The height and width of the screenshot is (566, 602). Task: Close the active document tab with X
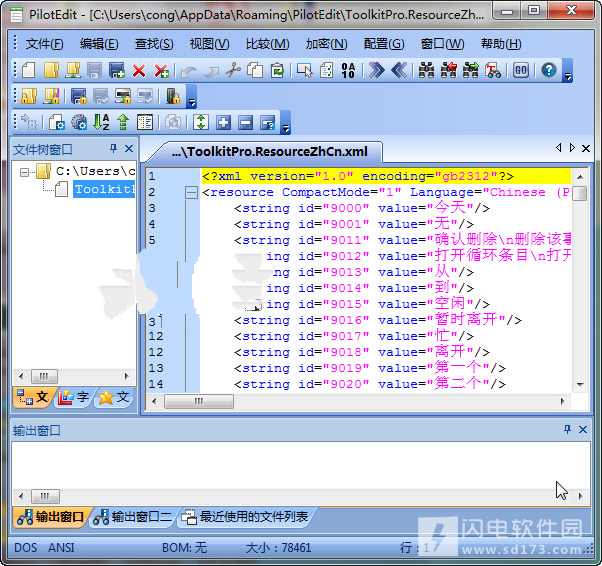[586, 148]
